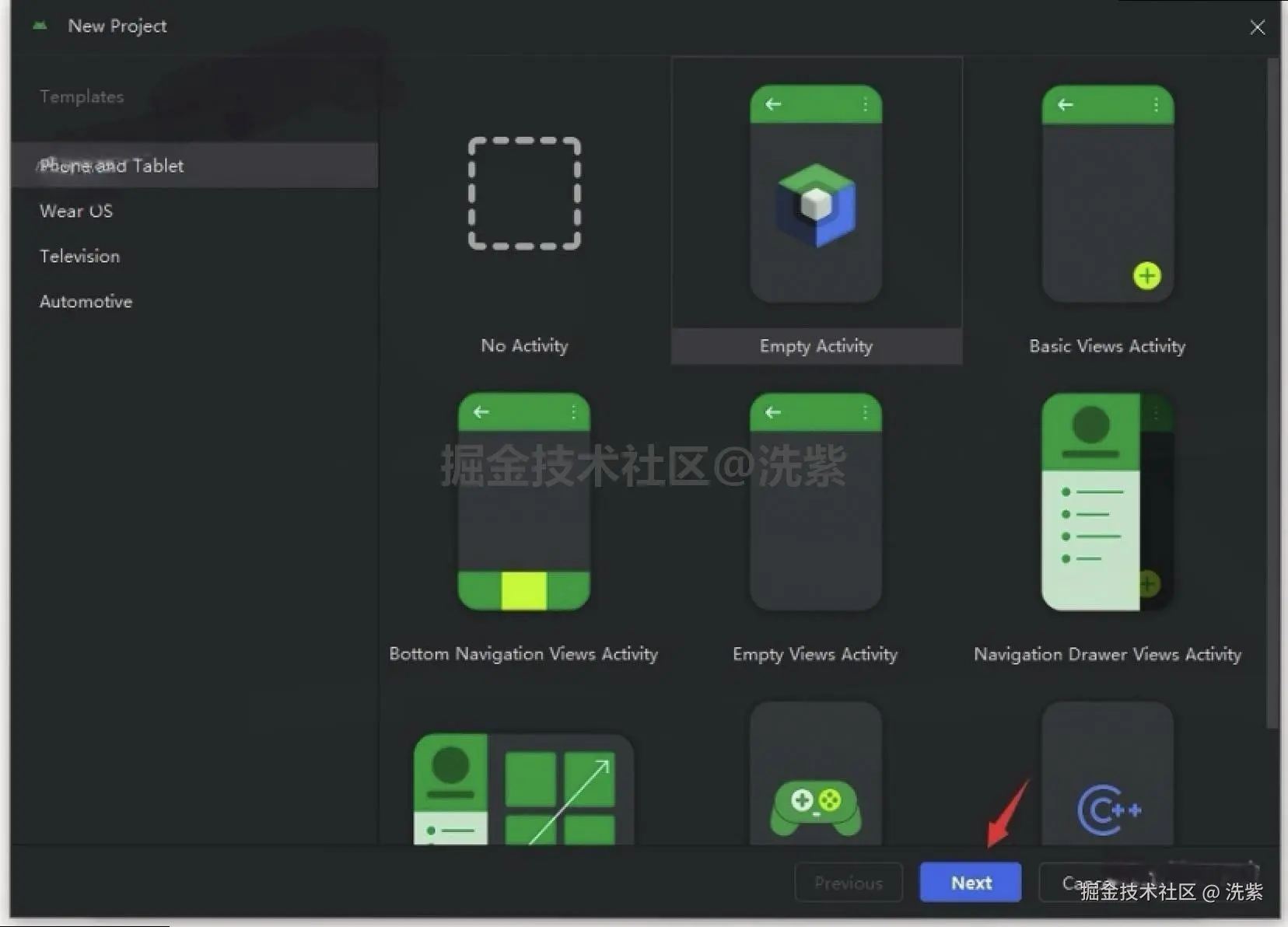
Task: Click the Android Studio logo icon
Action: (x=39, y=25)
